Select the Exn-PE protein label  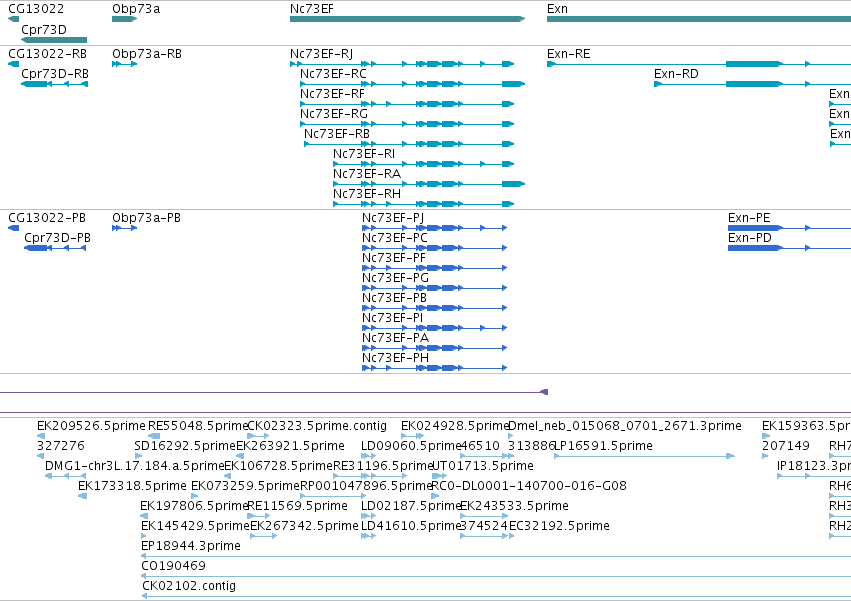pos(749,218)
